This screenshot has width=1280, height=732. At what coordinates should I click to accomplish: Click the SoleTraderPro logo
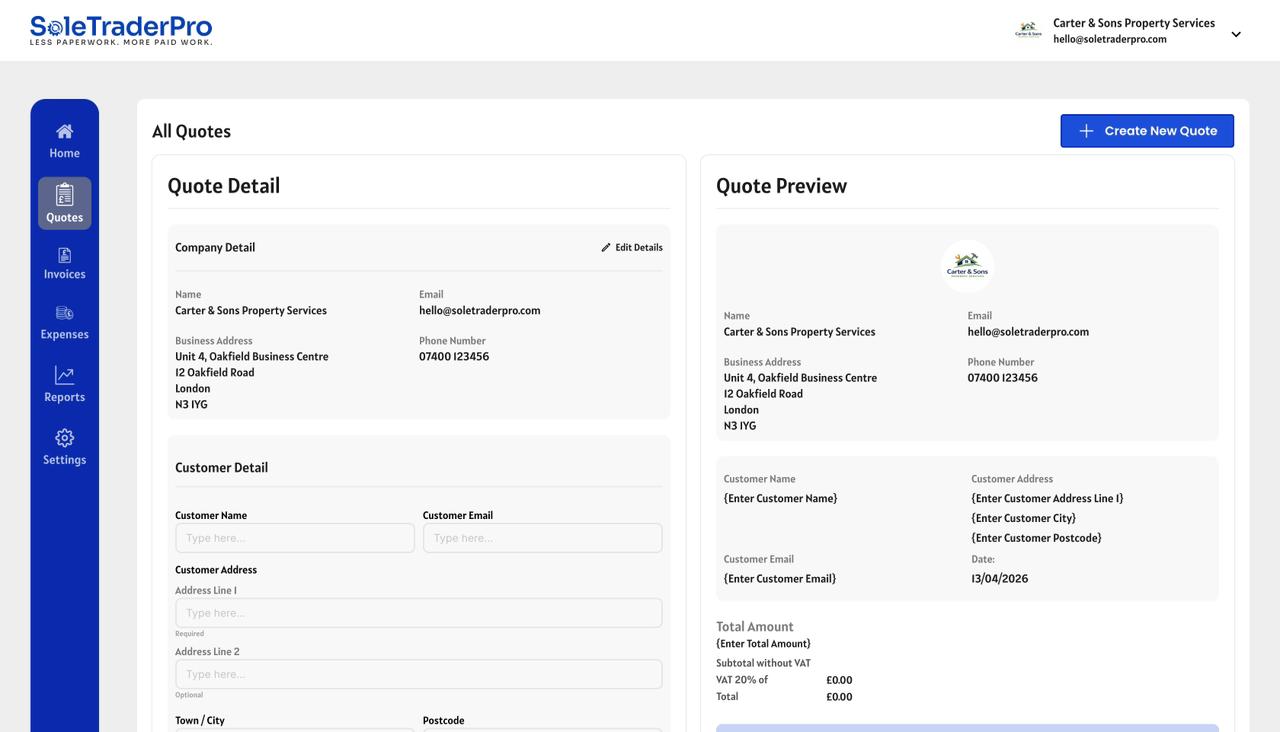(121, 30)
